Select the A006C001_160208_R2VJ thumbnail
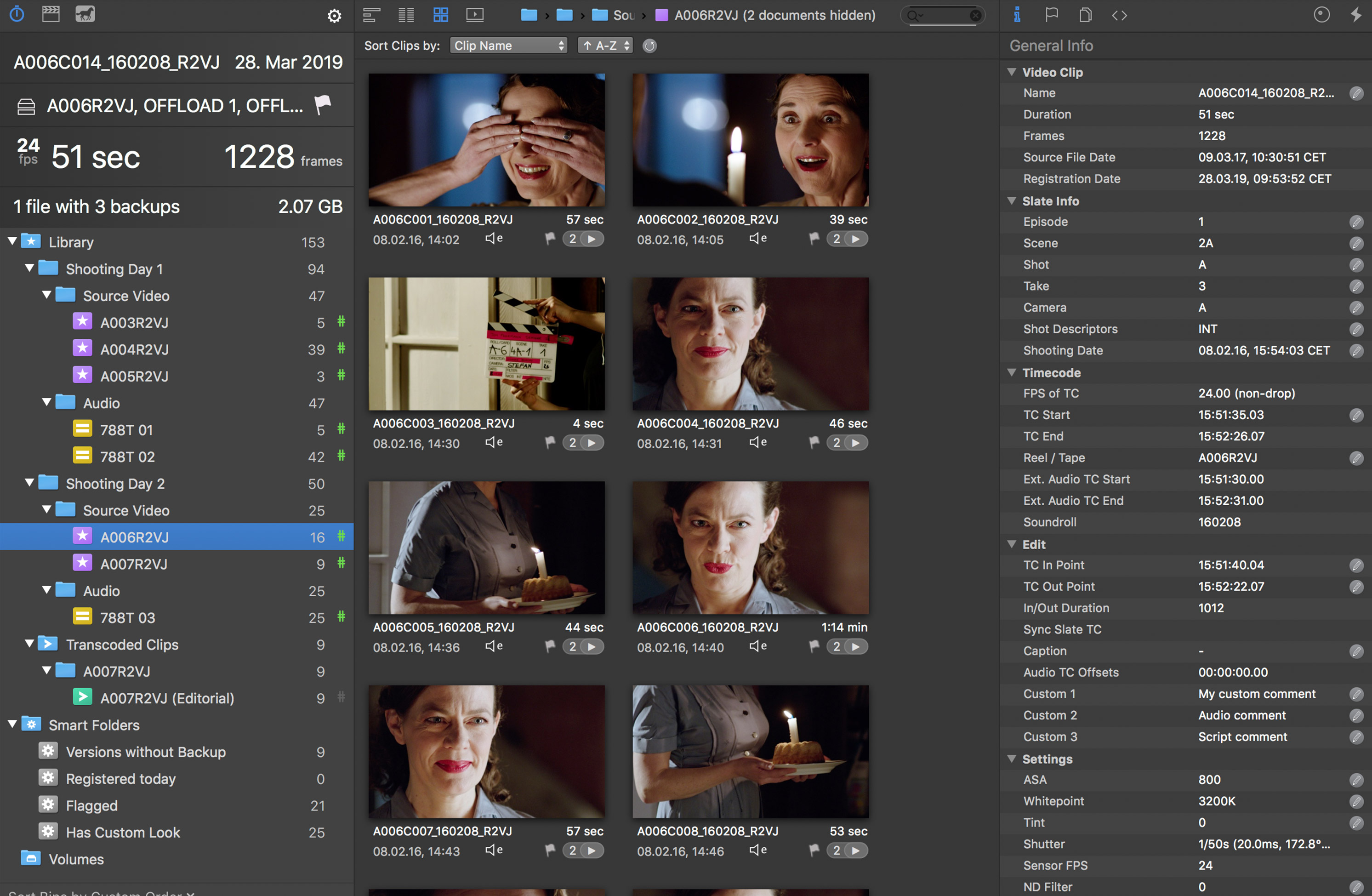 pos(487,140)
